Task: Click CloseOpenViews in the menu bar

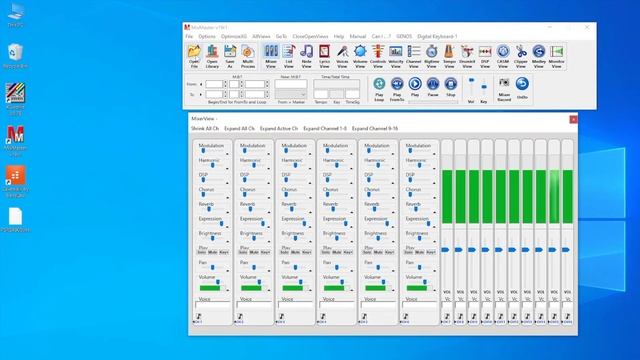Action: click(310, 36)
